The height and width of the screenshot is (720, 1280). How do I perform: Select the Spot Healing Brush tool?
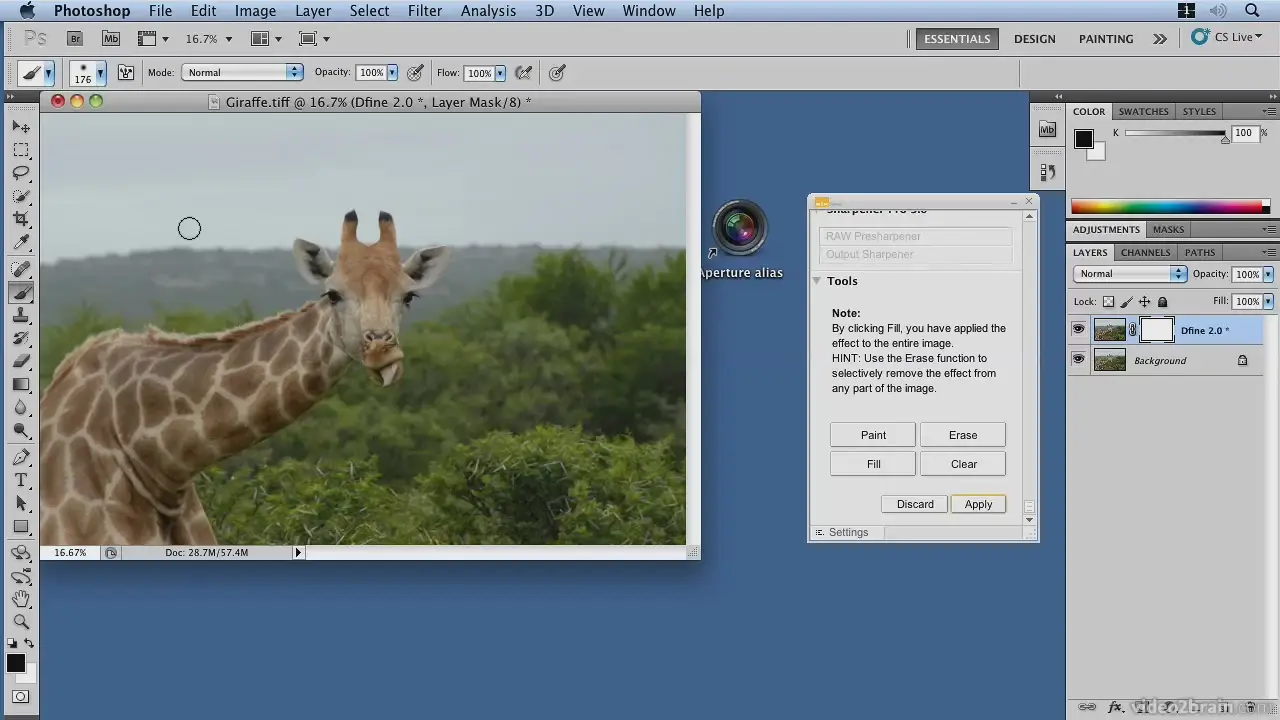[21, 269]
